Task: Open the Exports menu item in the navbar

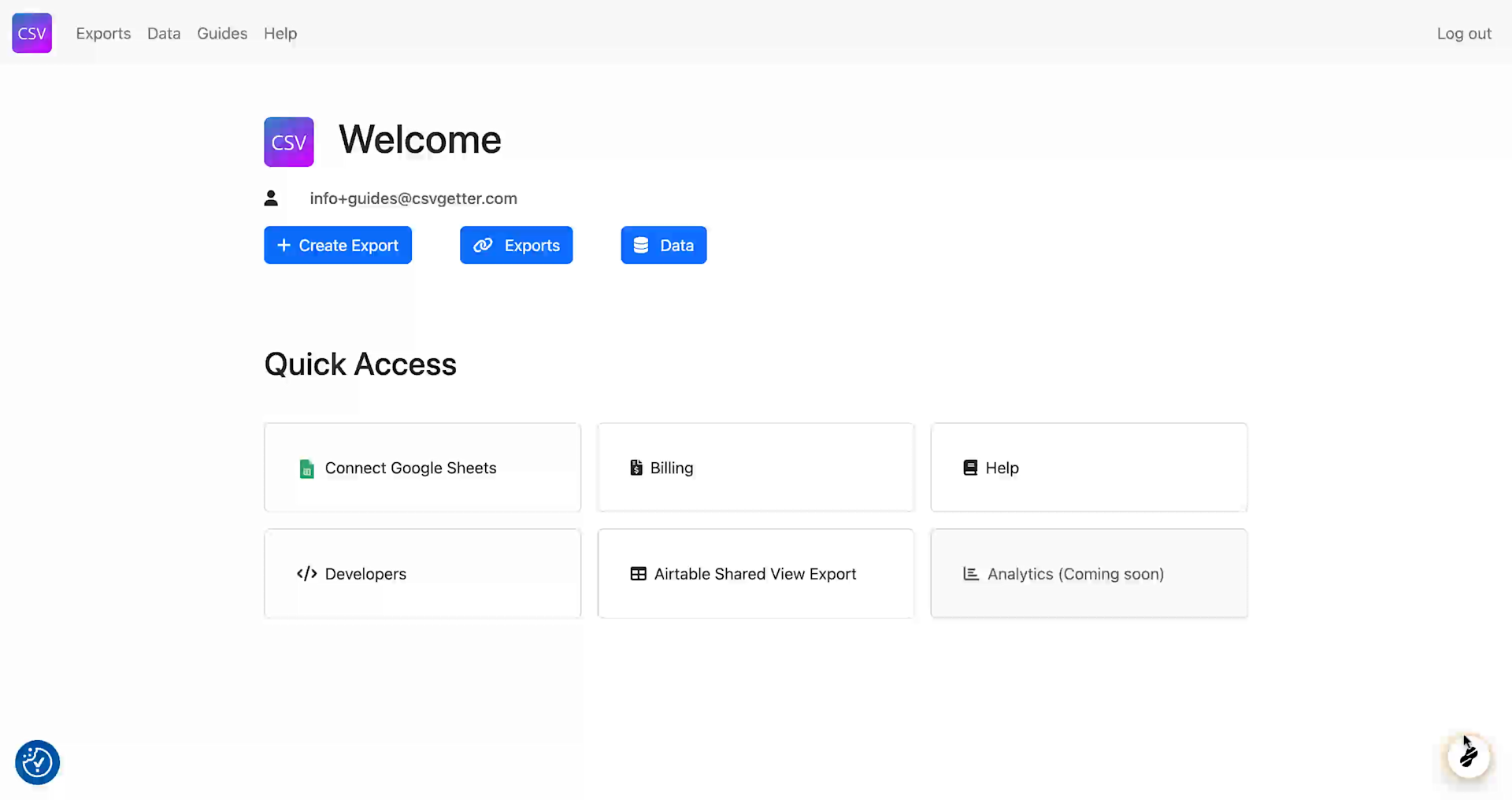Action: pyautogui.click(x=103, y=33)
